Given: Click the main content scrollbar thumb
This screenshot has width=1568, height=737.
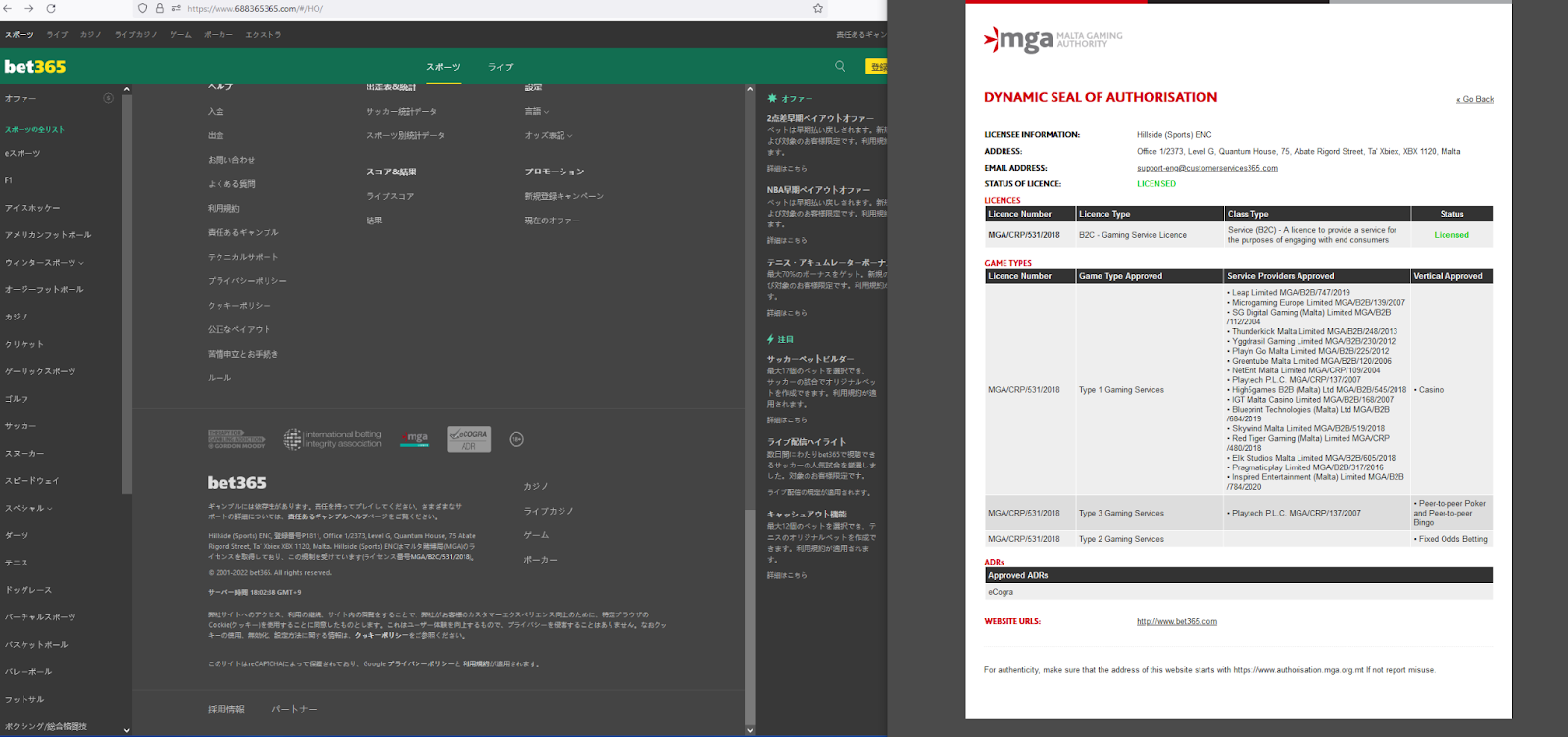Looking at the screenshot, I should coord(750,615).
